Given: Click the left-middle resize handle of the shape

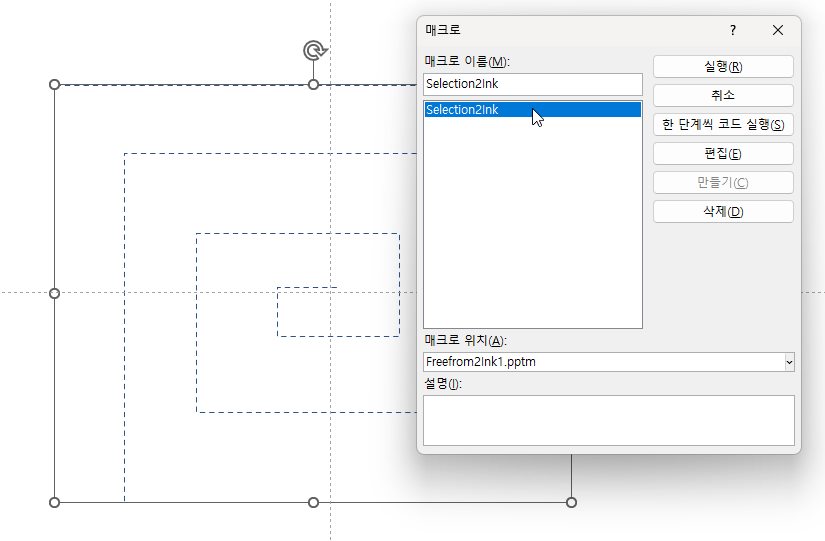Looking at the screenshot, I should pos(54,294).
